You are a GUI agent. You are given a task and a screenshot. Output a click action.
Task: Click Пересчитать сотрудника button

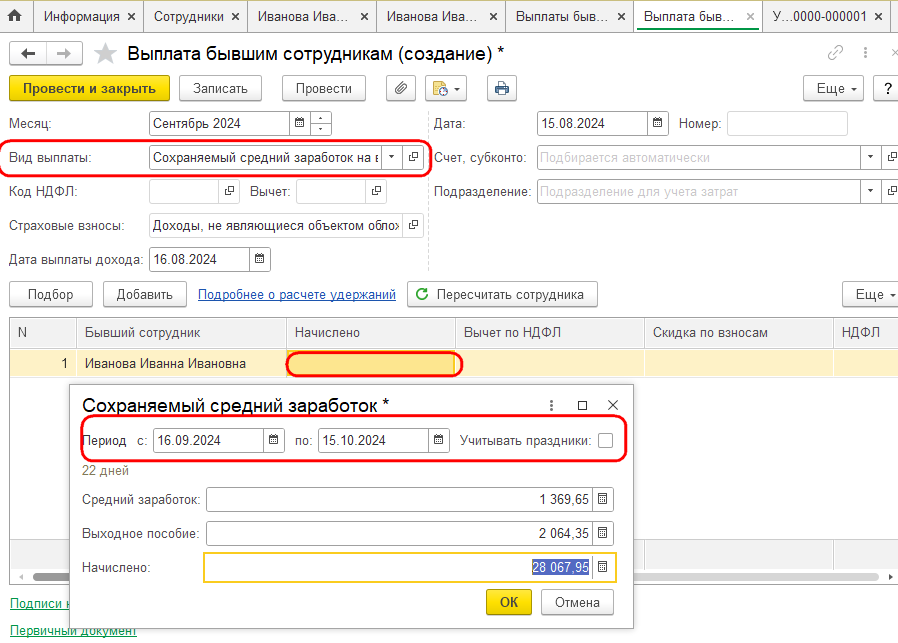tap(502, 294)
